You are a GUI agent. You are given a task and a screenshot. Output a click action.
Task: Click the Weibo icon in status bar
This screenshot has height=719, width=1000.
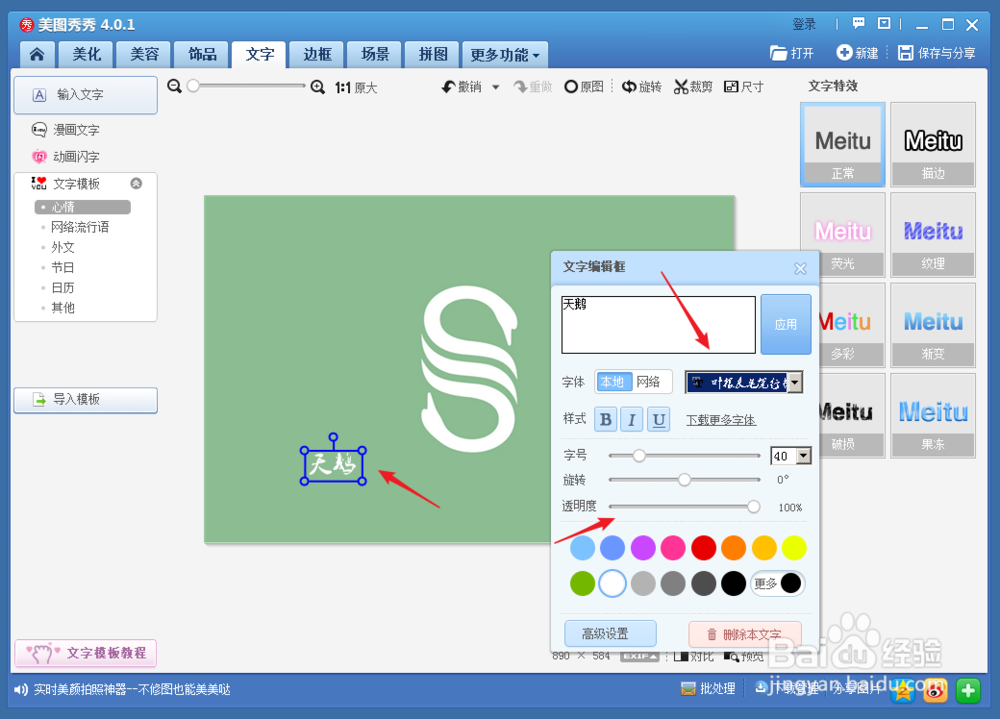[x=936, y=690]
